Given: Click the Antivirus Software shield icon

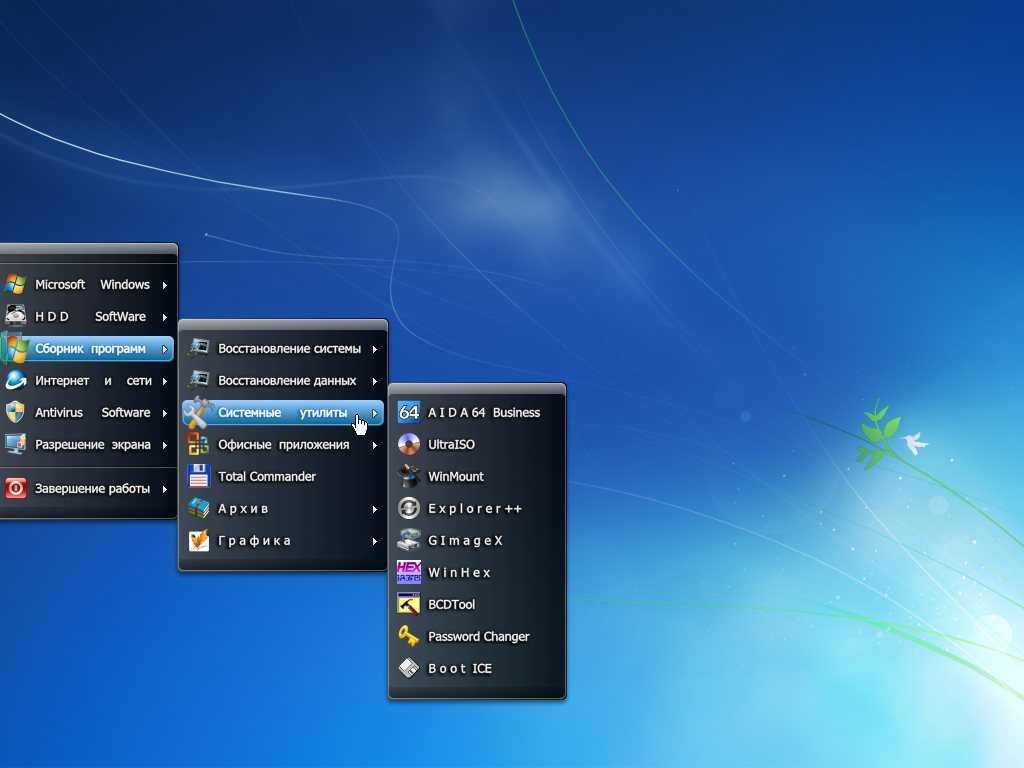Looking at the screenshot, I should 15,412.
